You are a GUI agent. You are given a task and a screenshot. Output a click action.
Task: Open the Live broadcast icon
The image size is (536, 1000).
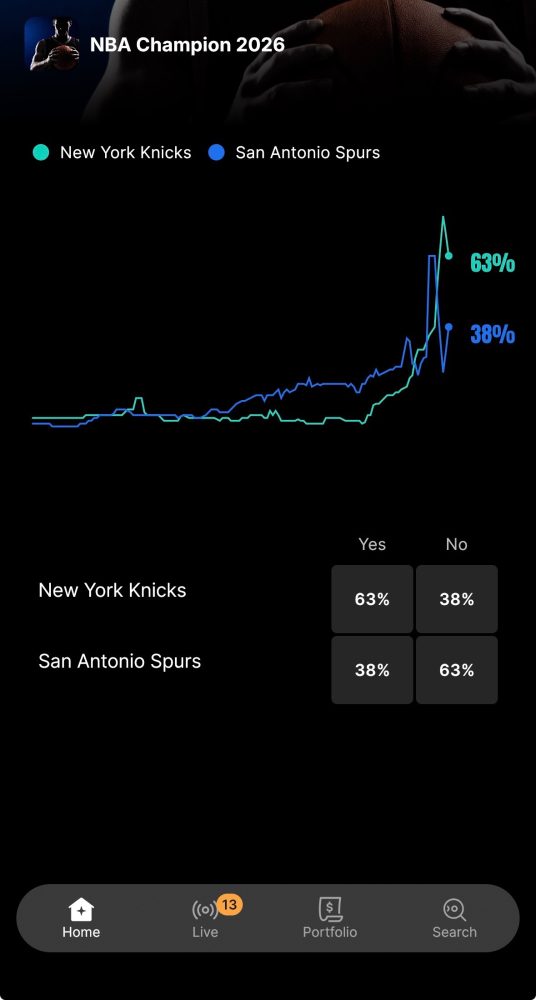point(204,910)
